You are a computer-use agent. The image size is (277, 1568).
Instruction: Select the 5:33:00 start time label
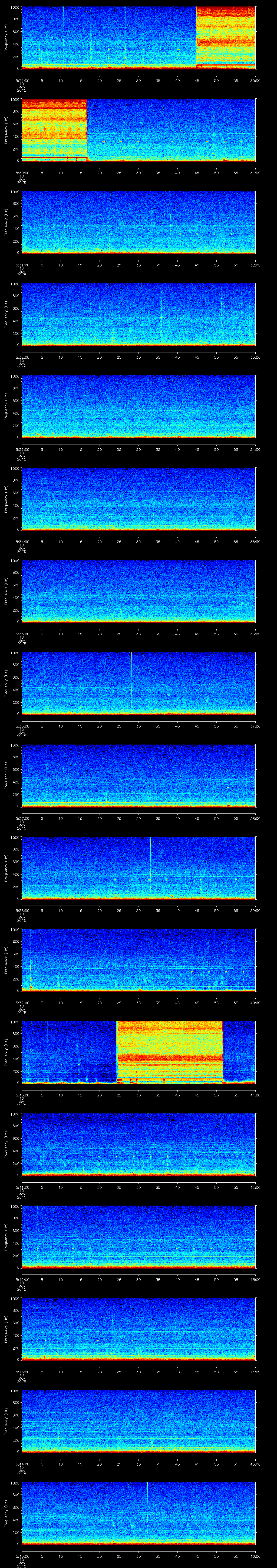tap(22, 449)
